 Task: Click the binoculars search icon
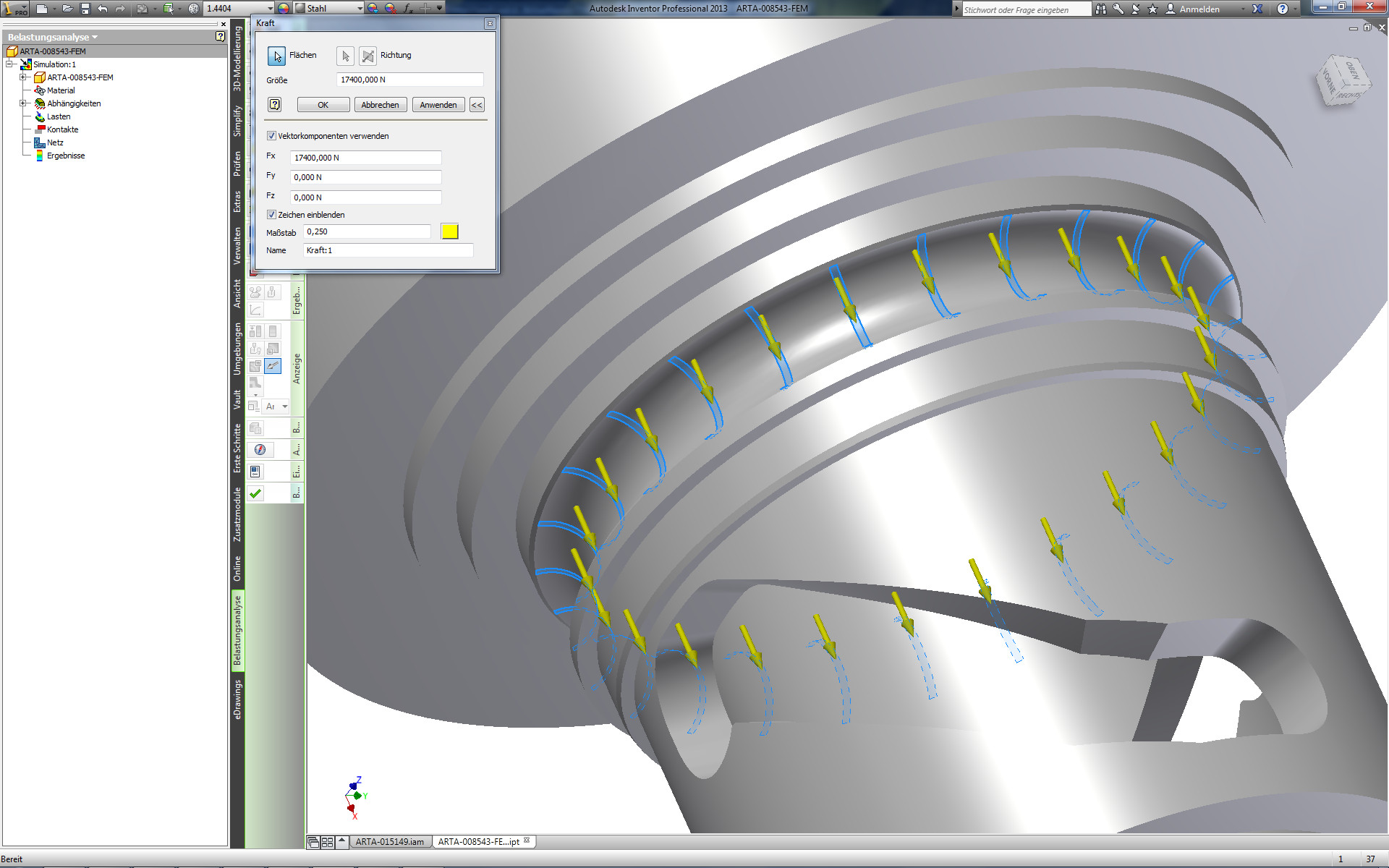tap(1100, 9)
